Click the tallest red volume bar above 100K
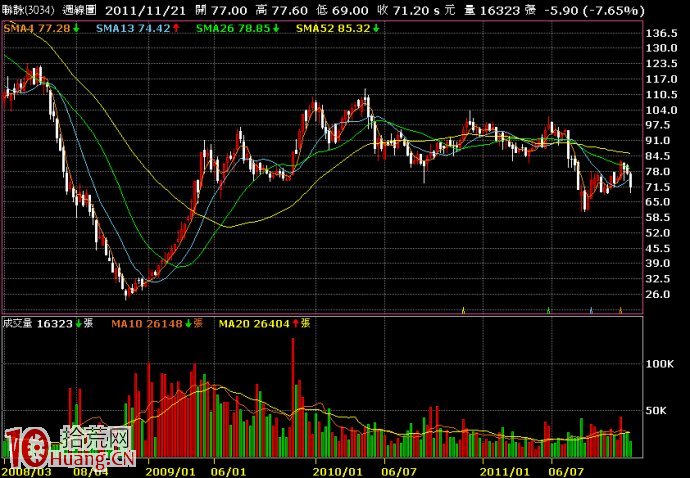The image size is (690, 478). pyautogui.click(x=293, y=397)
